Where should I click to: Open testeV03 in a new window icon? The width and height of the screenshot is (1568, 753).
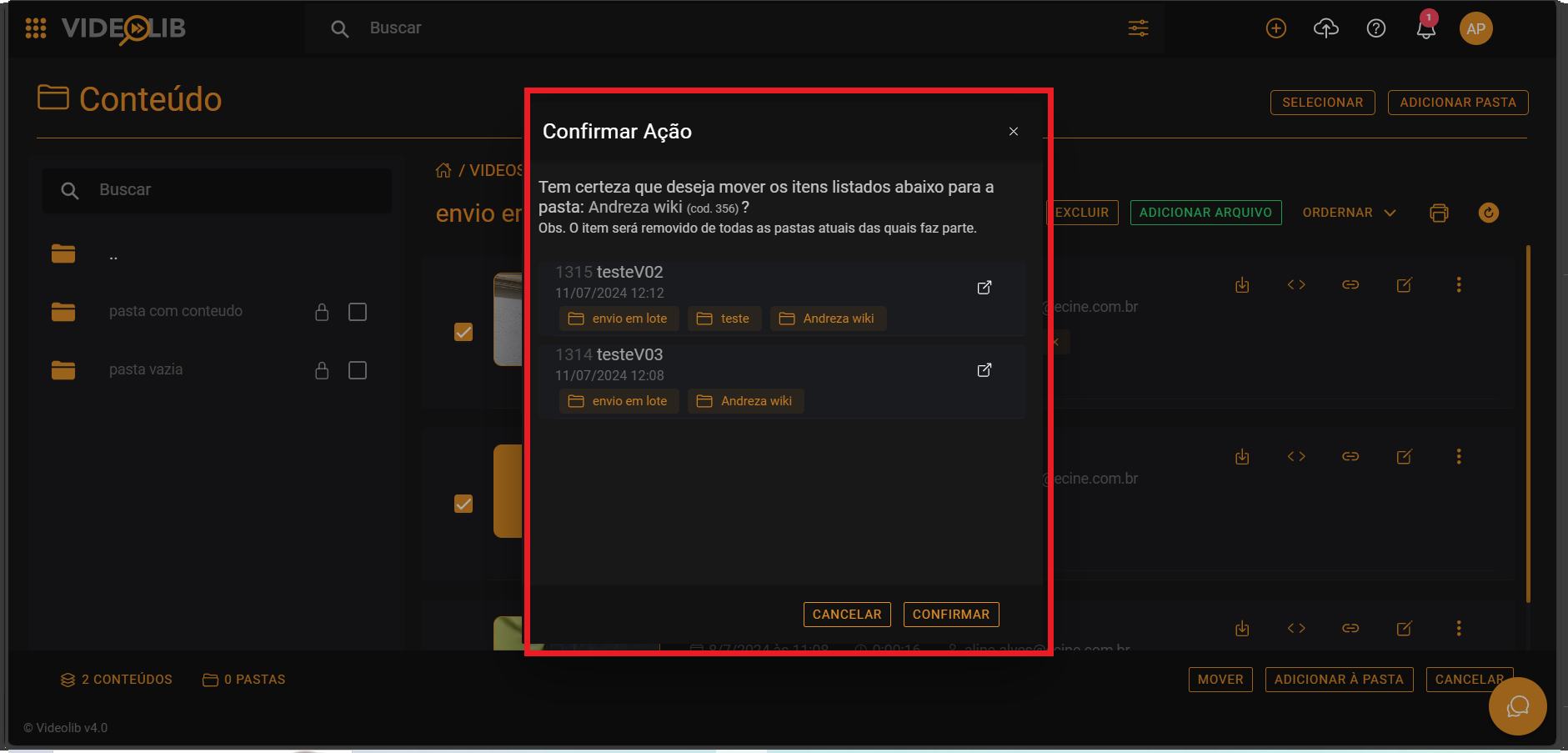984,370
